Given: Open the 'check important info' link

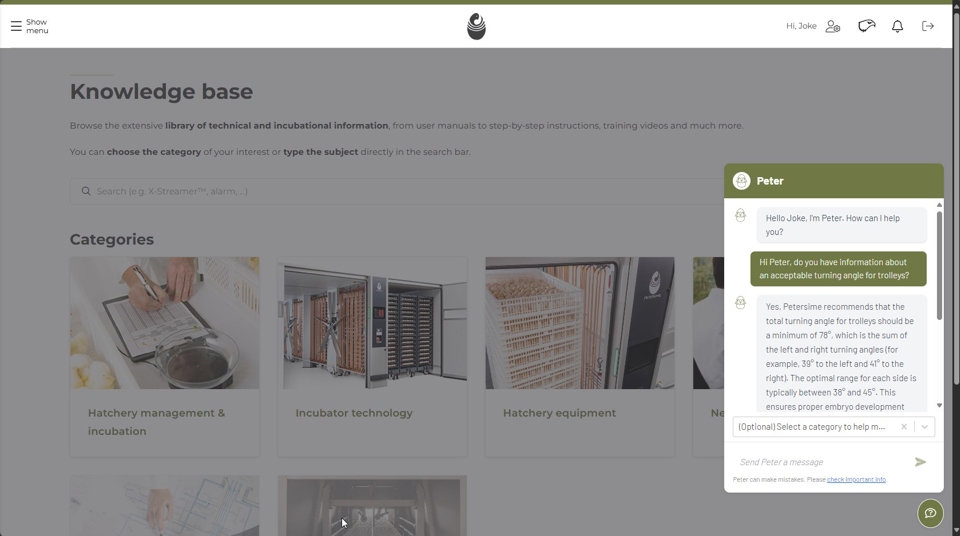Looking at the screenshot, I should (x=856, y=480).
